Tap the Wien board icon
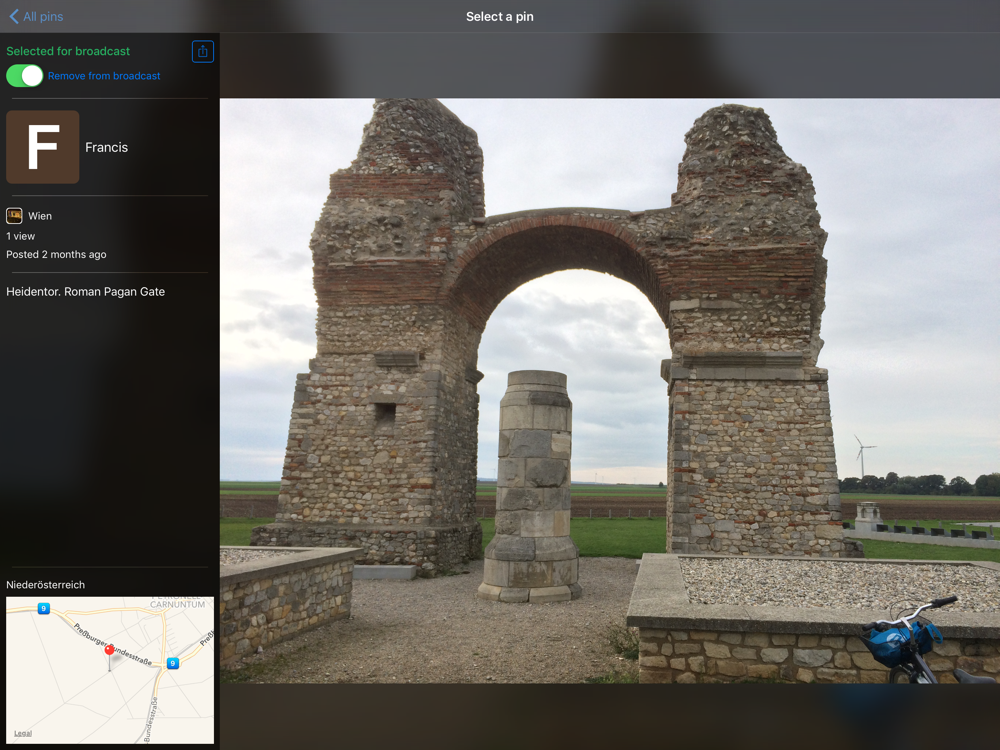Image resolution: width=1000 pixels, height=750 pixels. (x=14, y=216)
